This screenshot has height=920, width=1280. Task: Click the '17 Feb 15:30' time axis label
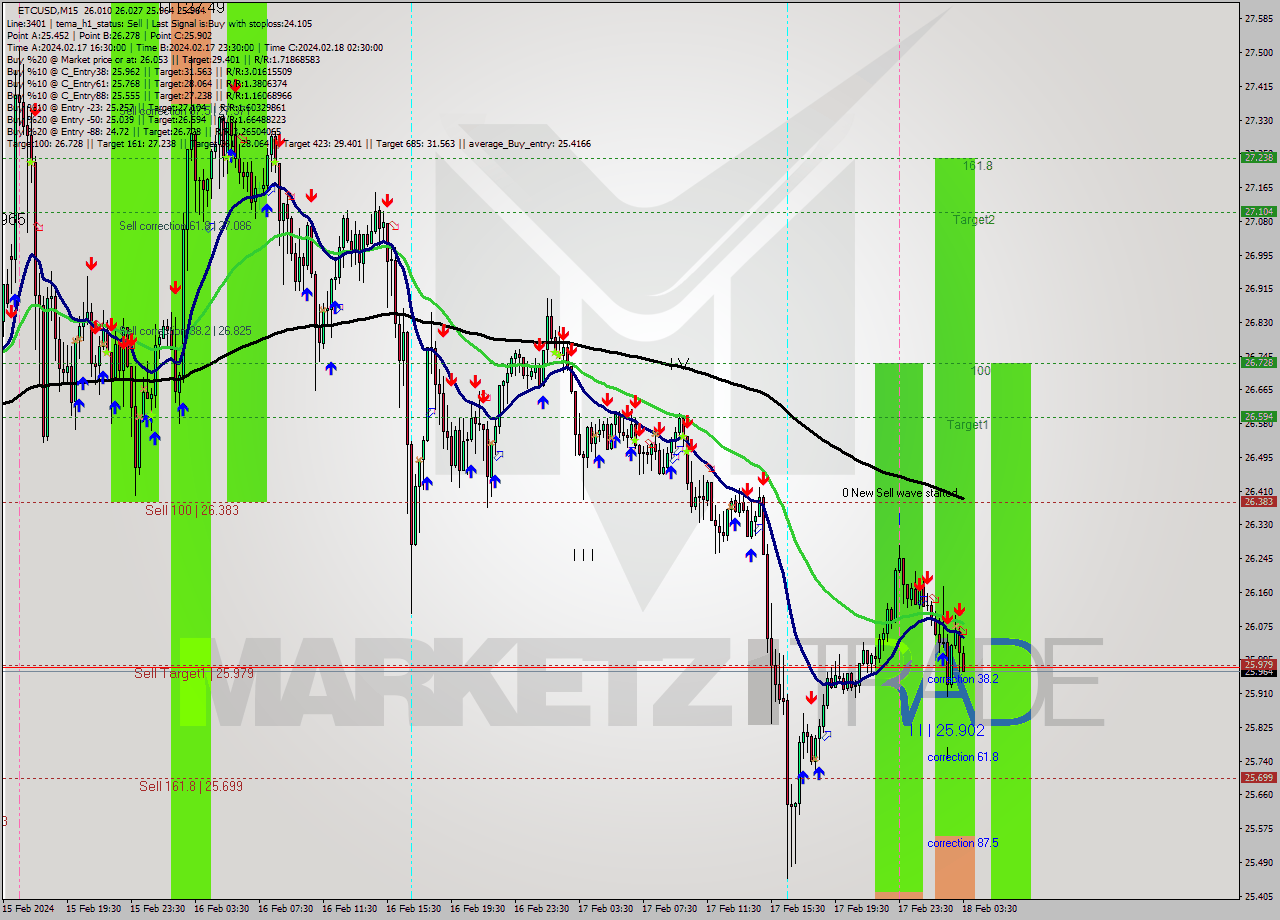point(798,909)
